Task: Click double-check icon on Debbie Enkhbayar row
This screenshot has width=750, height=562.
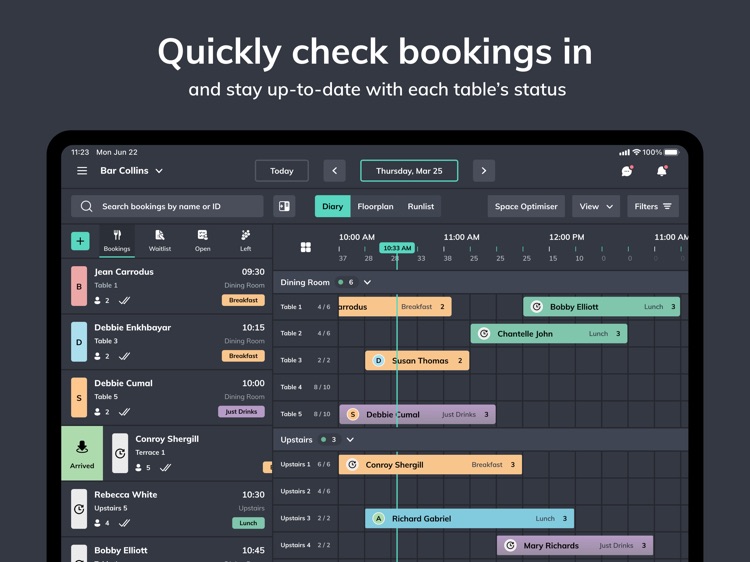Action: pyautogui.click(x=124, y=356)
